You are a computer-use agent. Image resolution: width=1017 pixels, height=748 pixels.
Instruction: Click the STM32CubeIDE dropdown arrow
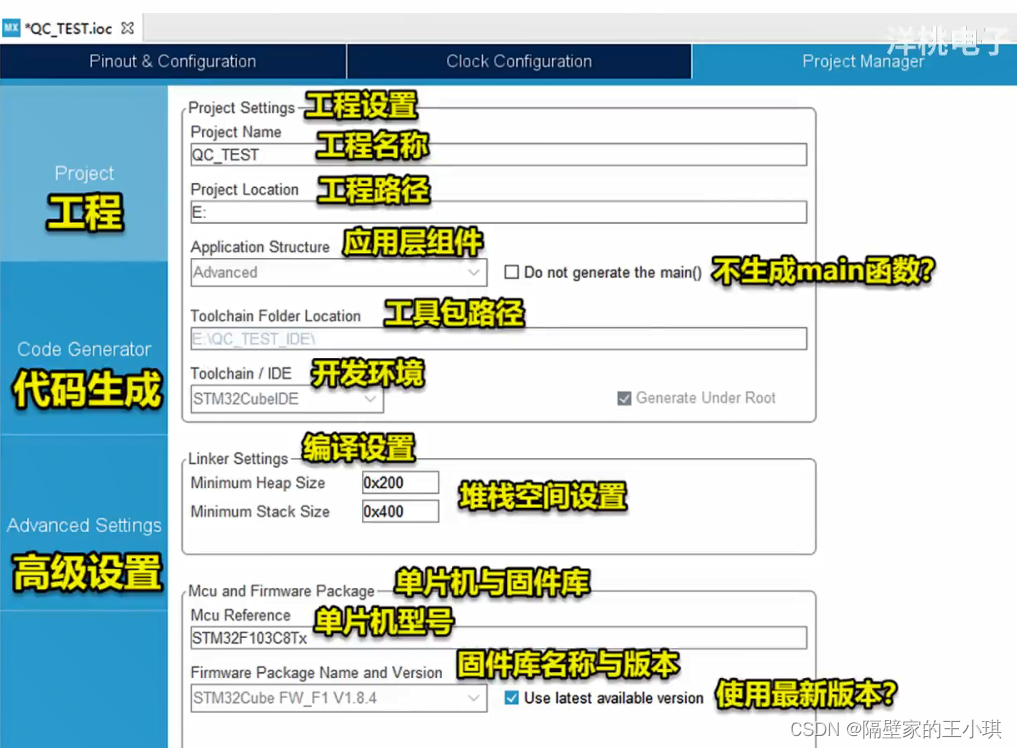370,399
